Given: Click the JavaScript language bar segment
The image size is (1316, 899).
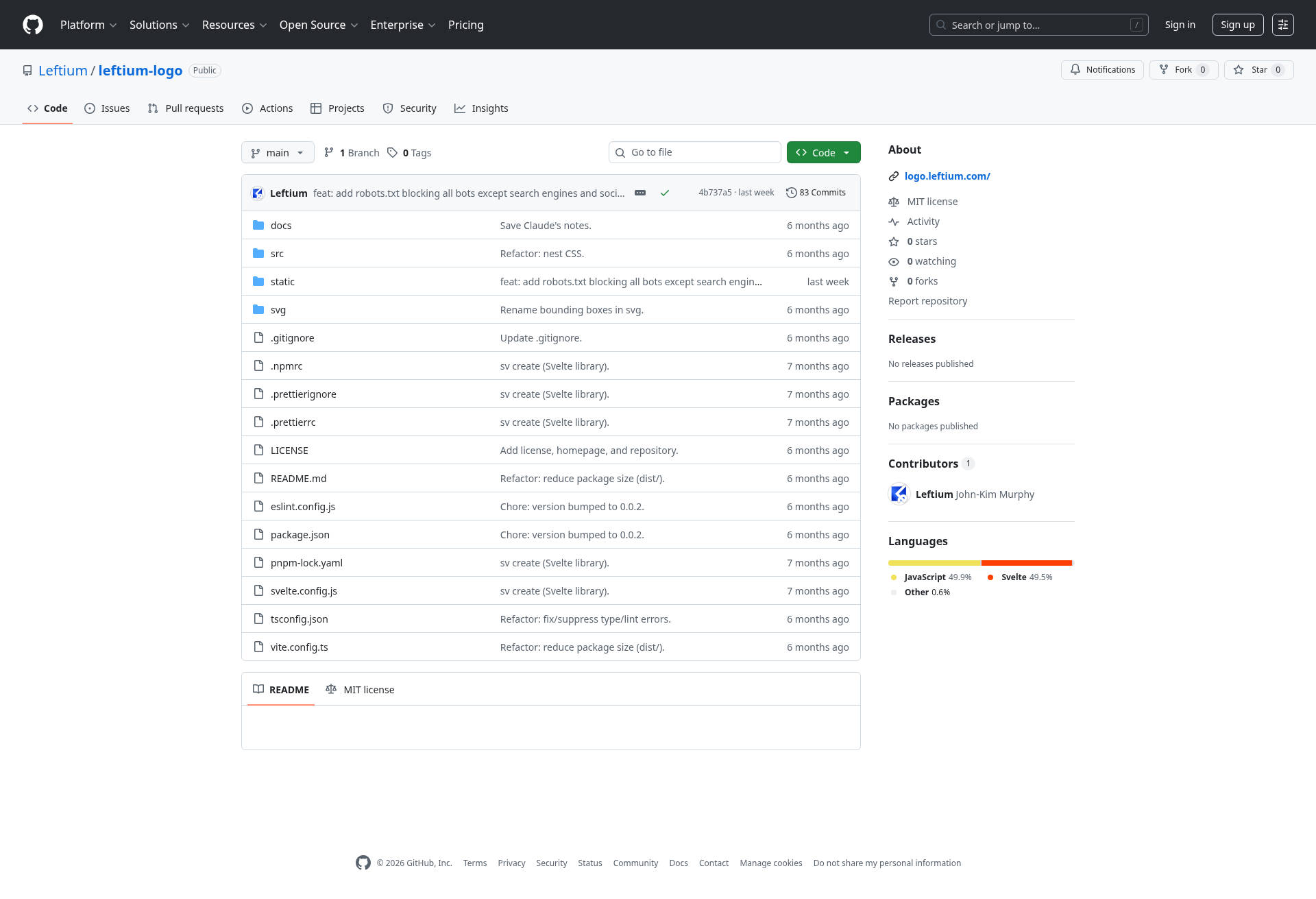Looking at the screenshot, I should coord(935,563).
